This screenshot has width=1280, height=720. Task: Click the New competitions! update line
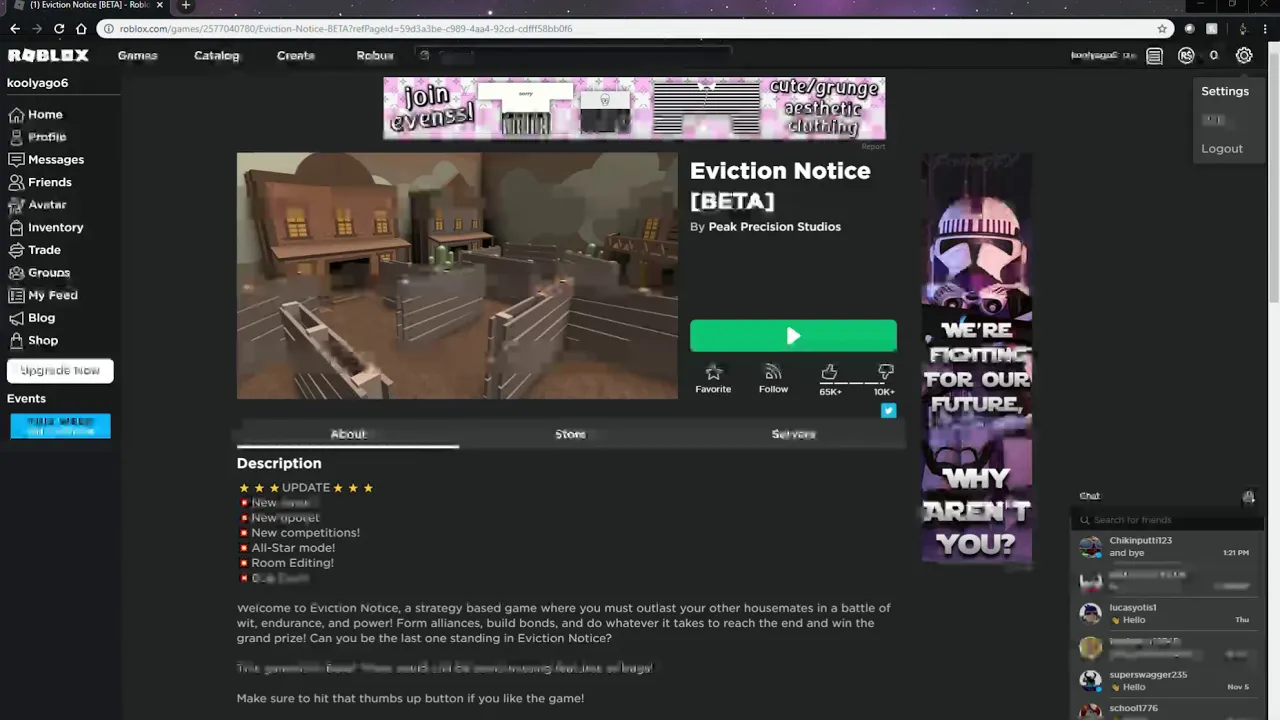(305, 533)
